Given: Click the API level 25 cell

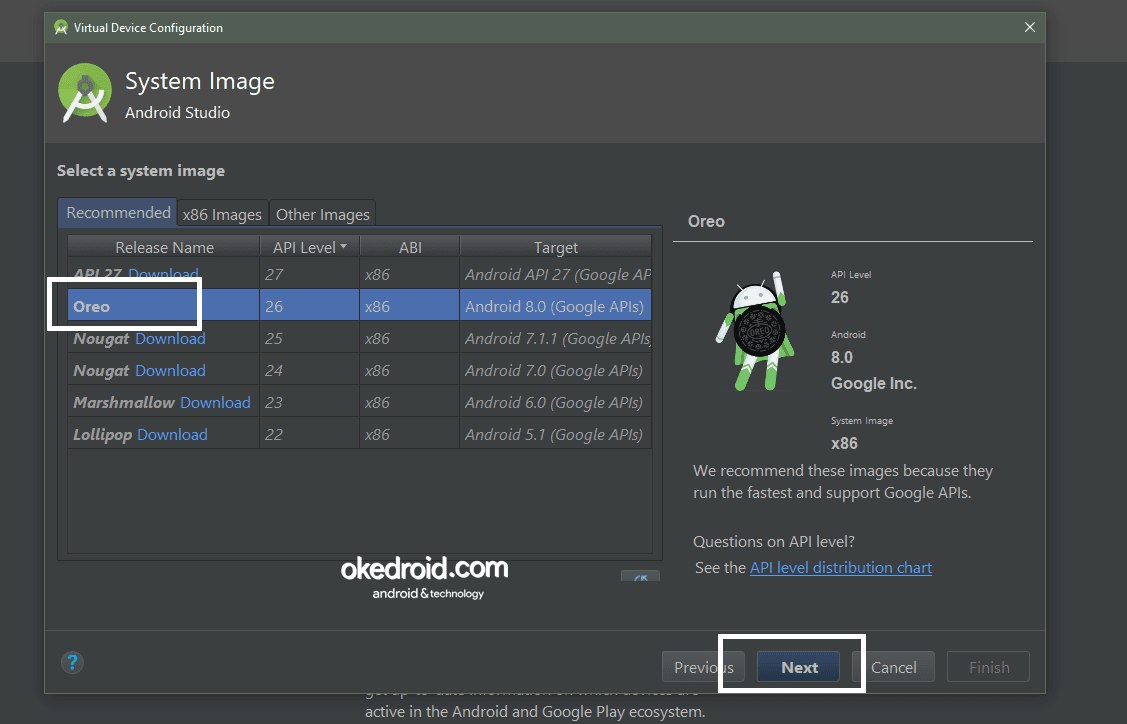Looking at the screenshot, I should point(309,338).
